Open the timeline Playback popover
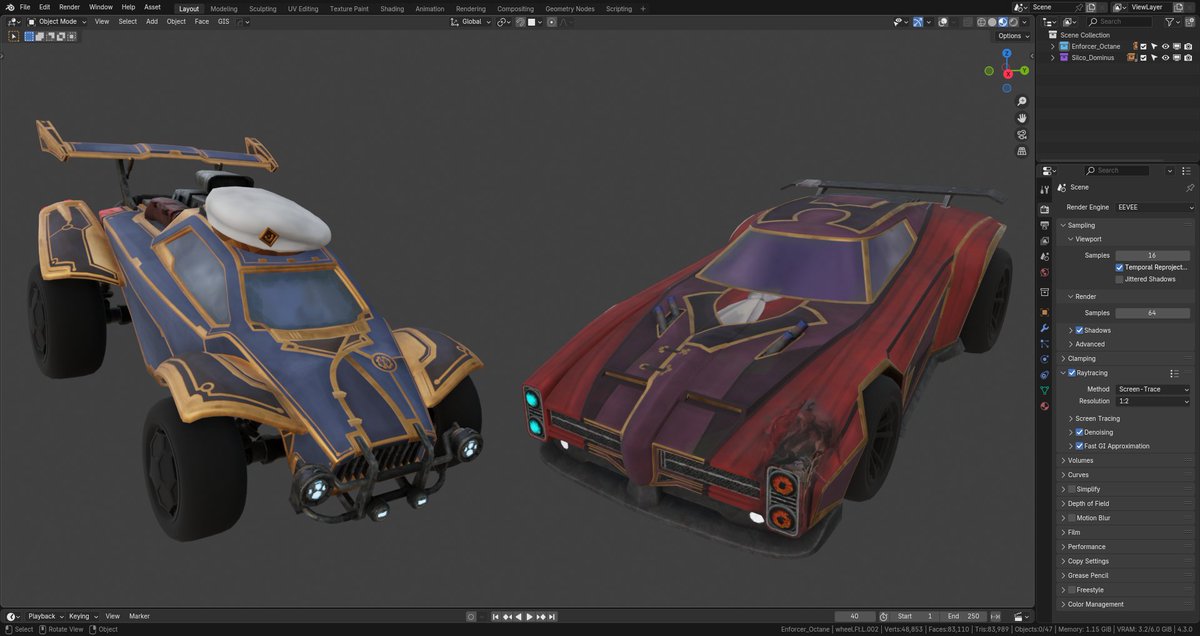Viewport: 1200px width, 636px height. click(x=45, y=616)
